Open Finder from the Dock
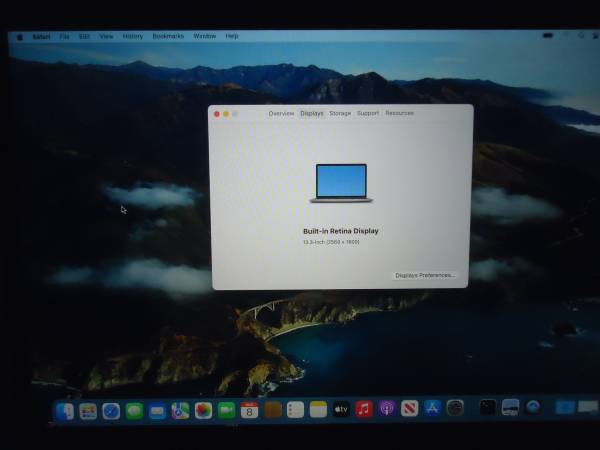 point(66,411)
